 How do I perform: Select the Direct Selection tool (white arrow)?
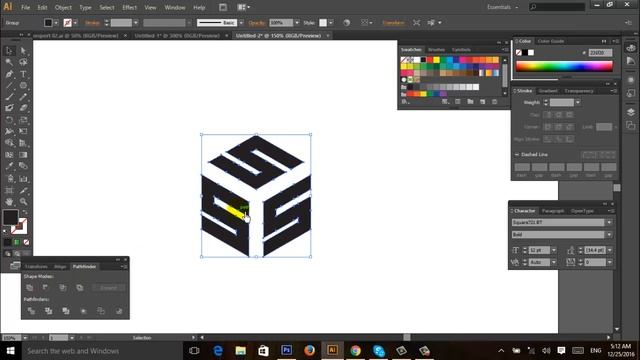tap(23, 51)
